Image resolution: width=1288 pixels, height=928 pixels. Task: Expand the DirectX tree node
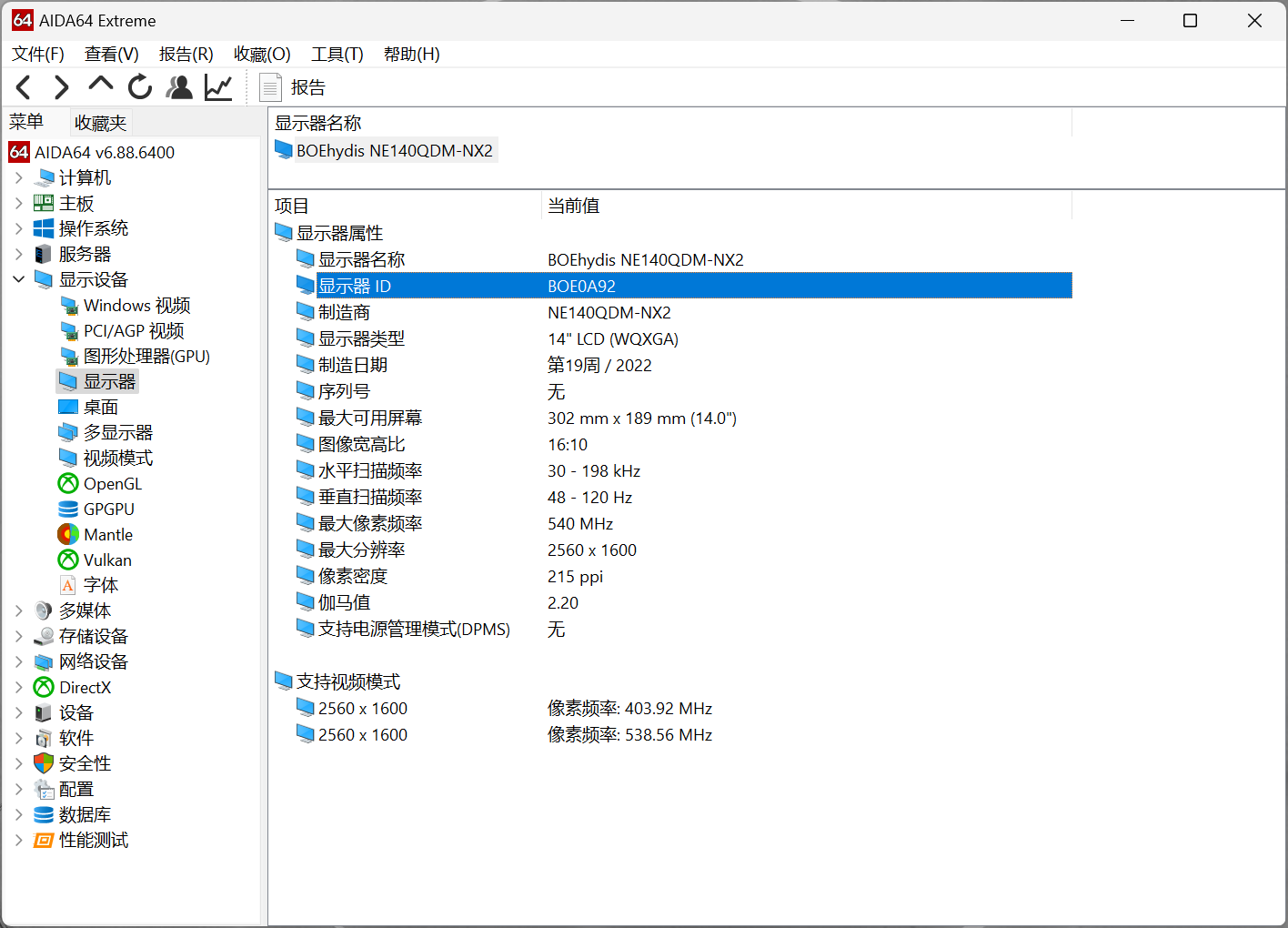(x=19, y=687)
